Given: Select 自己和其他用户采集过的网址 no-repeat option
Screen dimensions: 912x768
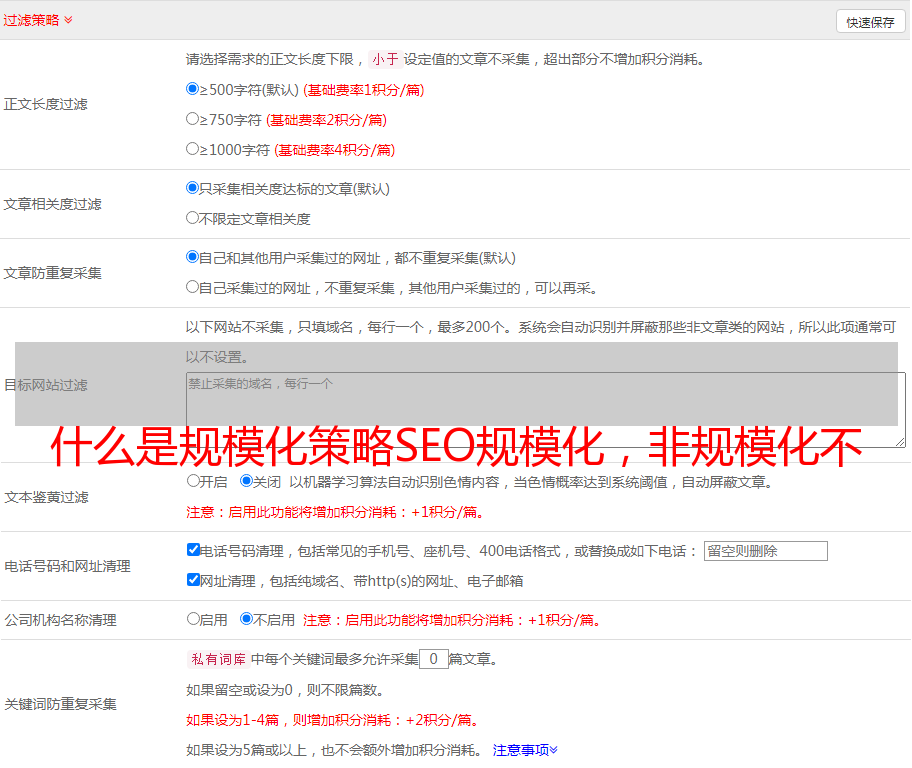Looking at the screenshot, I should coord(193,257).
